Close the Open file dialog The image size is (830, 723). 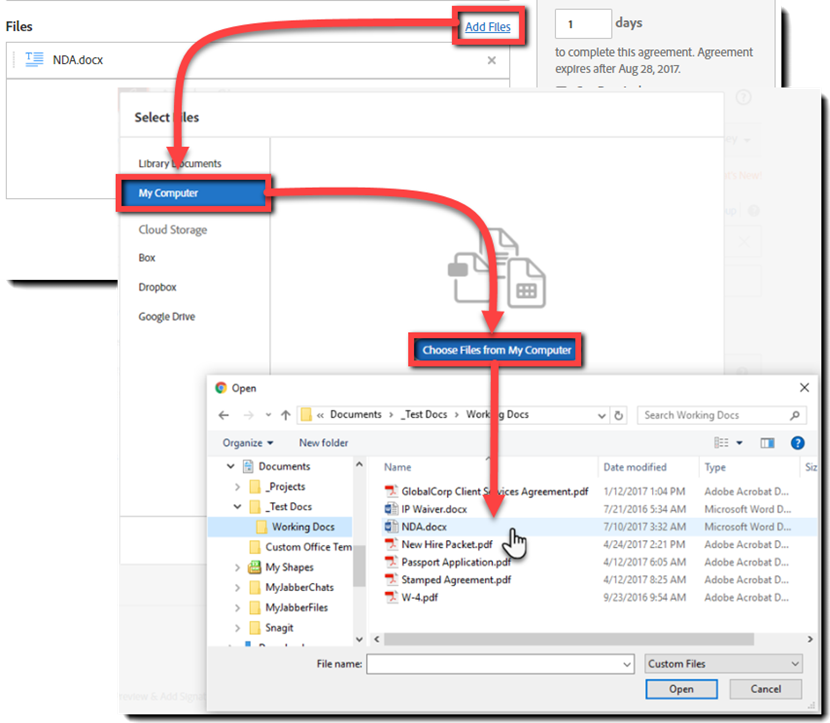pos(804,387)
